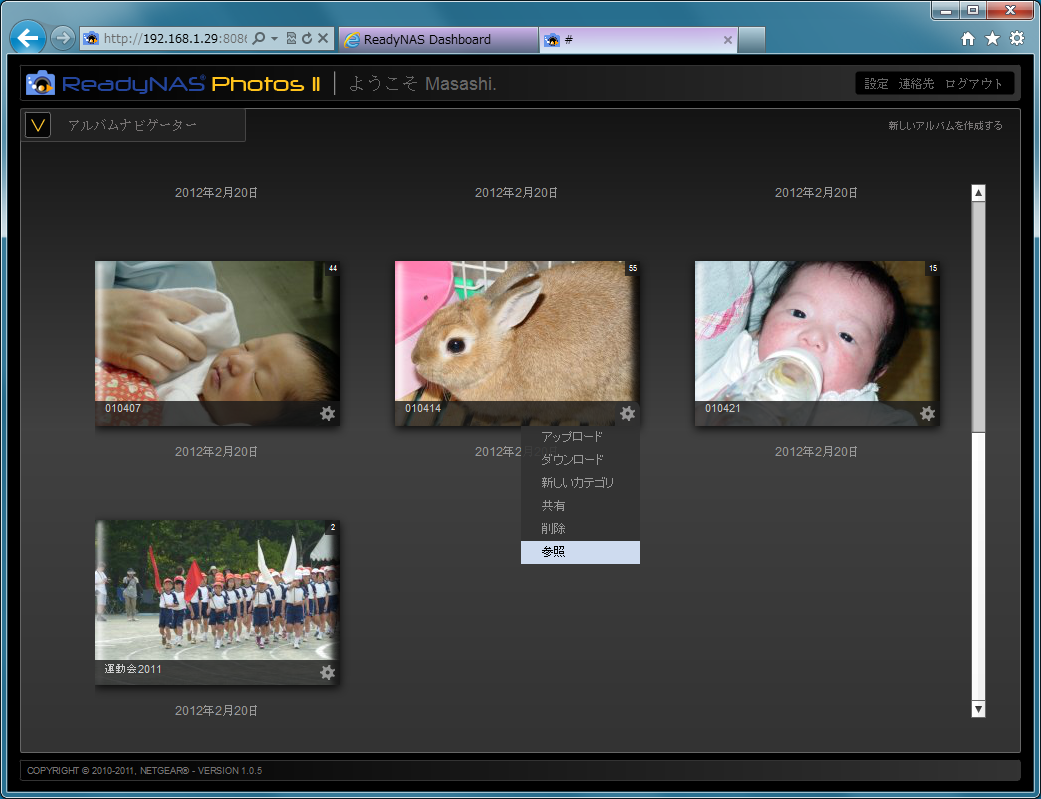Click the scrollbar down arrow

point(978,709)
